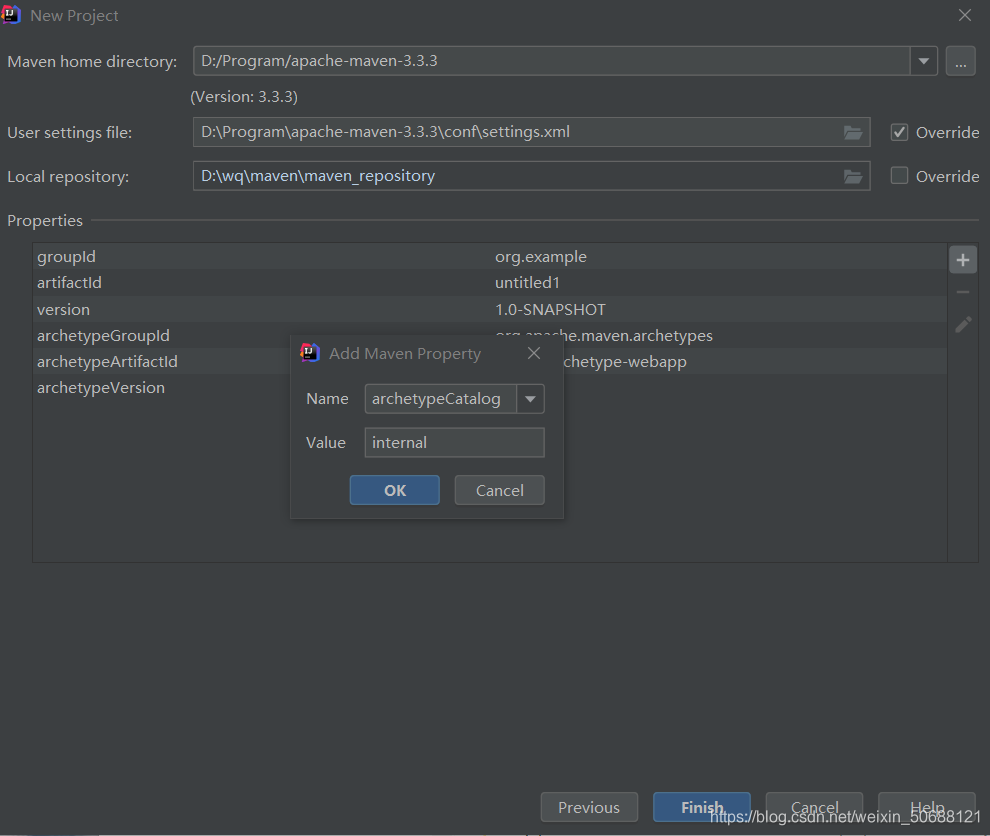
Task: Click the Maven home directory path field
Action: (552, 61)
